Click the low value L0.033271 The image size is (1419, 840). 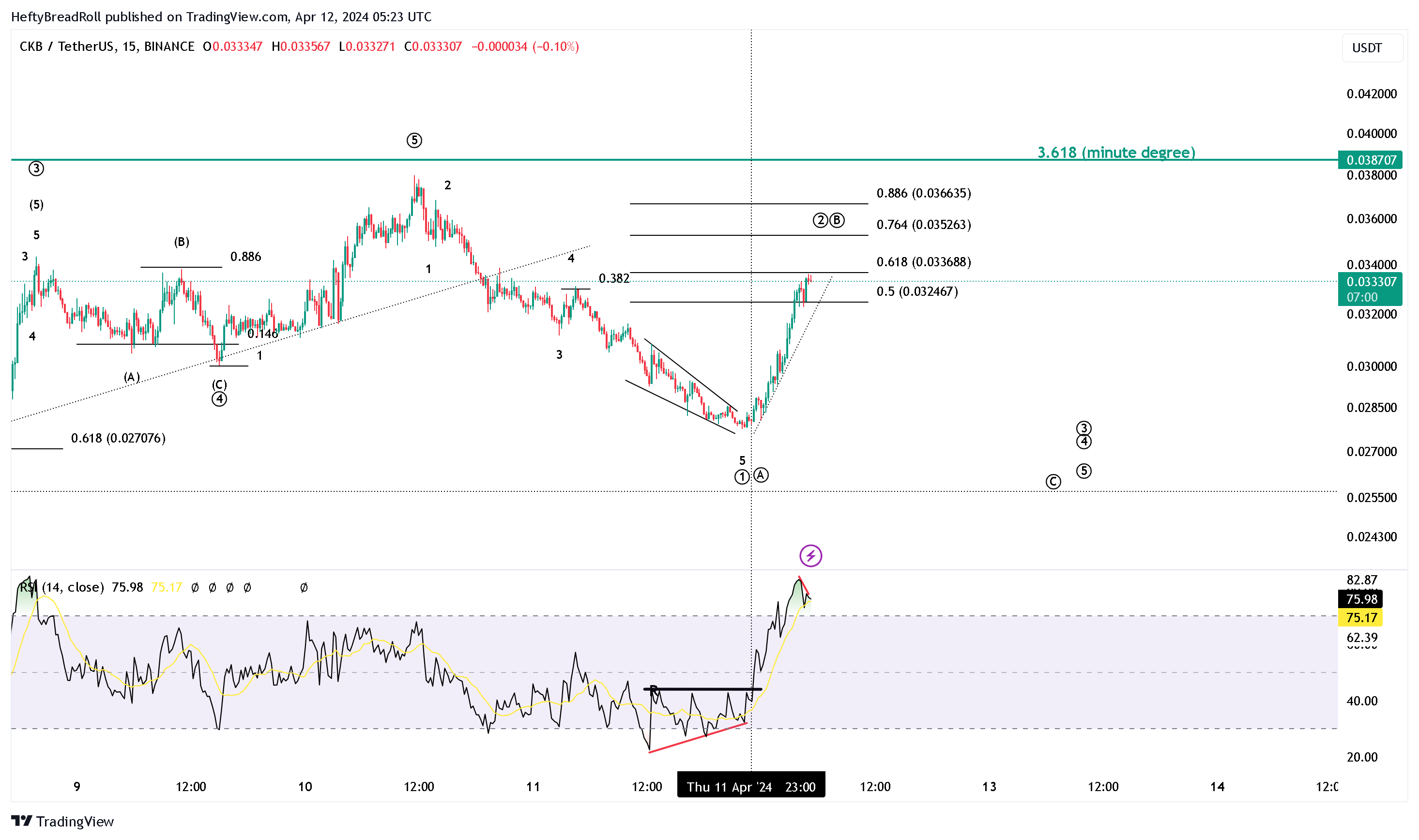(x=367, y=46)
